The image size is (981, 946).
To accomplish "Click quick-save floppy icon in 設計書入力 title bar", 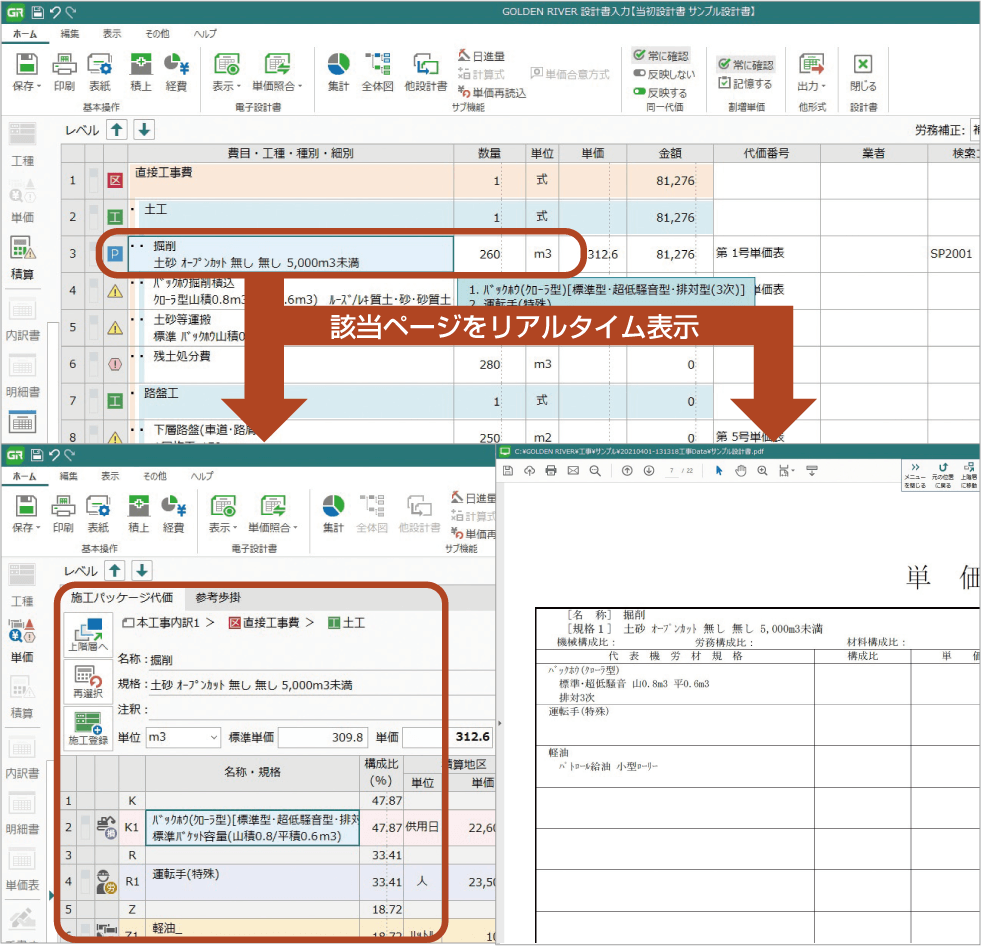I will (38, 12).
